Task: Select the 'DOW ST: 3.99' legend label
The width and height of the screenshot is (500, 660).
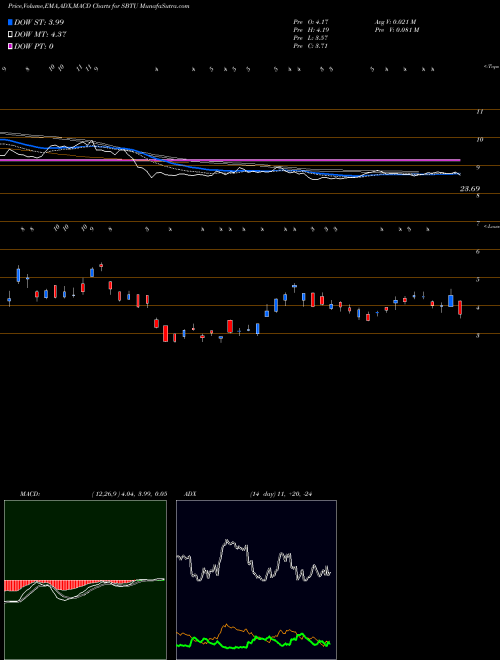Action: [39, 22]
